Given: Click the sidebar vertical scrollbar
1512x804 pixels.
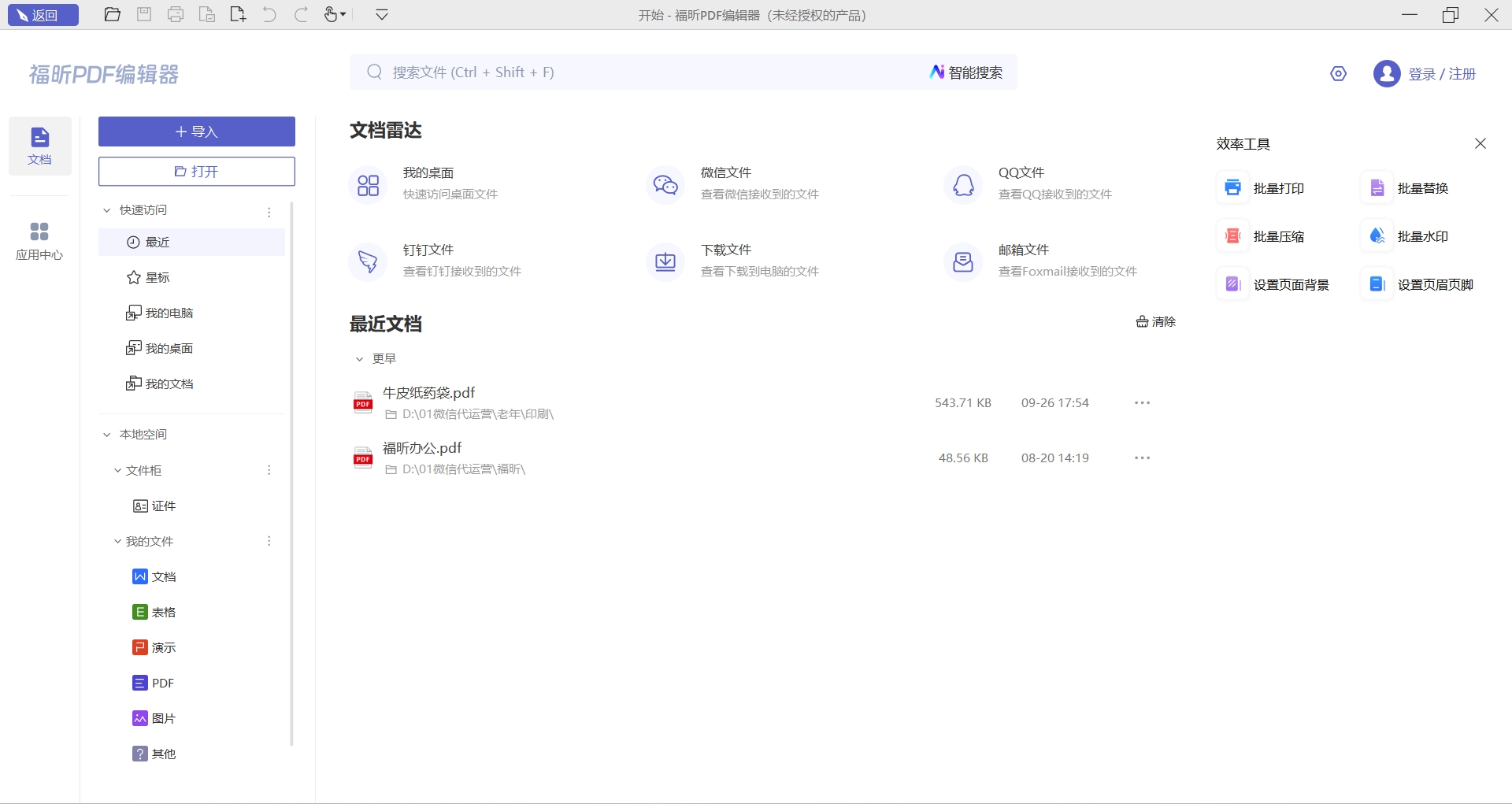Looking at the screenshot, I should [x=291, y=472].
